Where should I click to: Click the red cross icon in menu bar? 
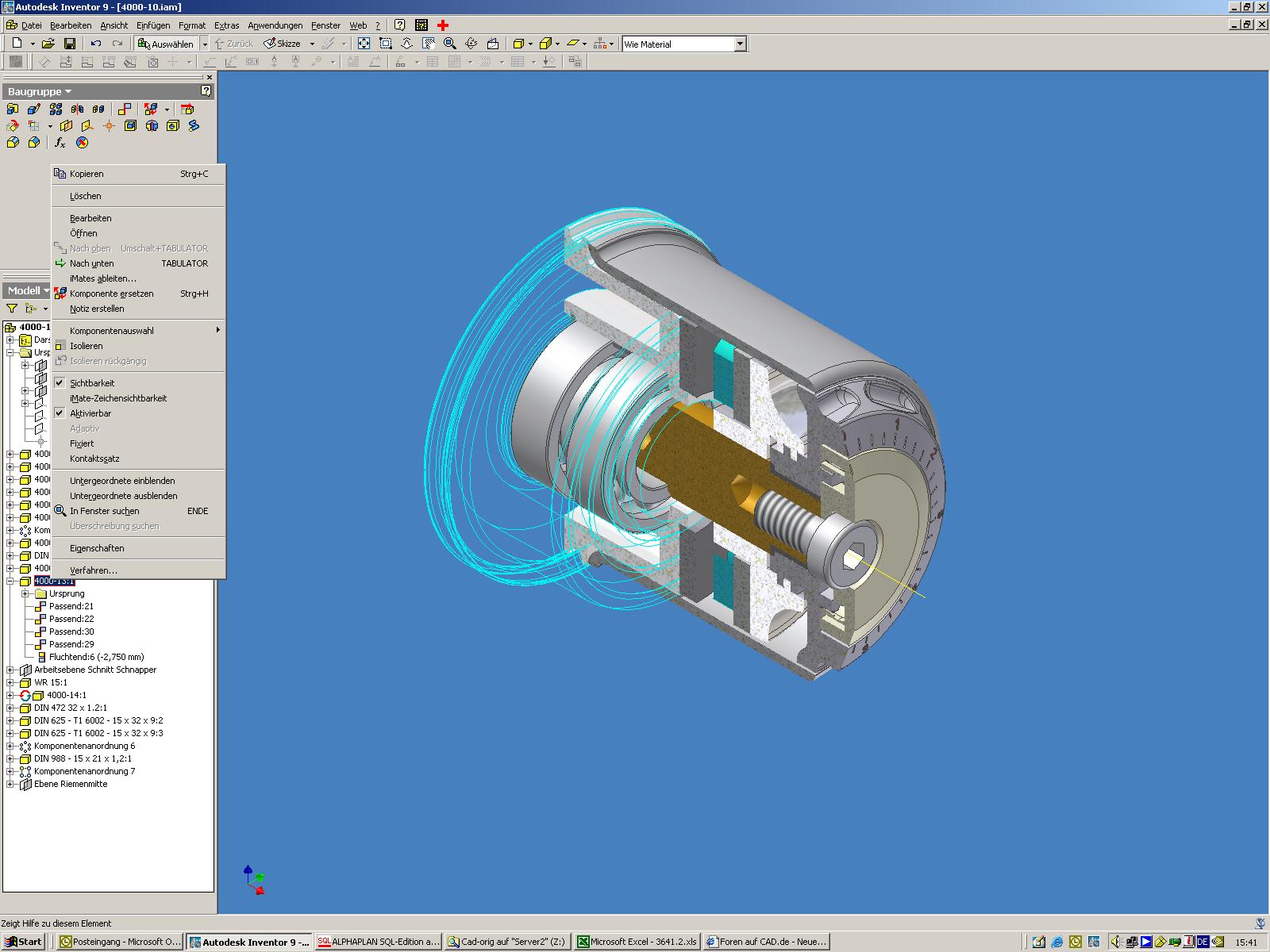[x=443, y=25]
